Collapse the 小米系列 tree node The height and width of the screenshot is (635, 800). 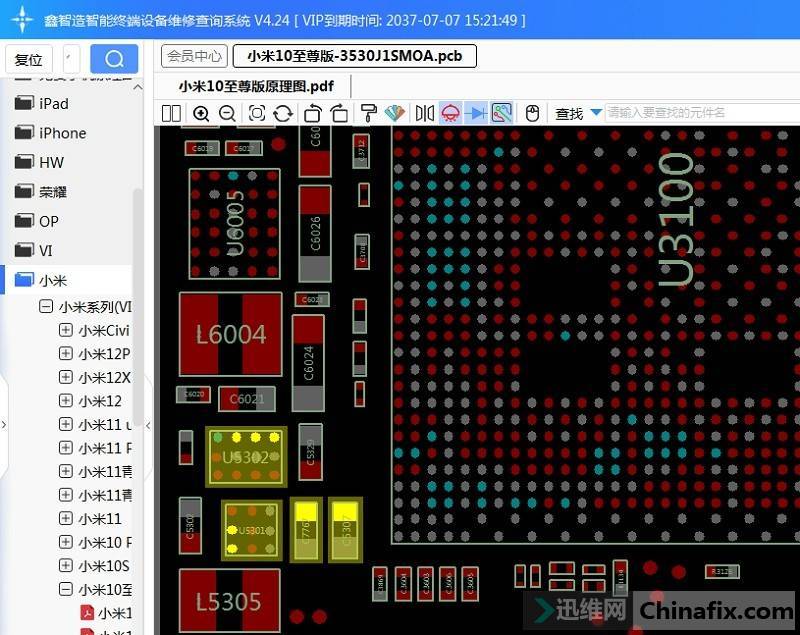pos(46,307)
